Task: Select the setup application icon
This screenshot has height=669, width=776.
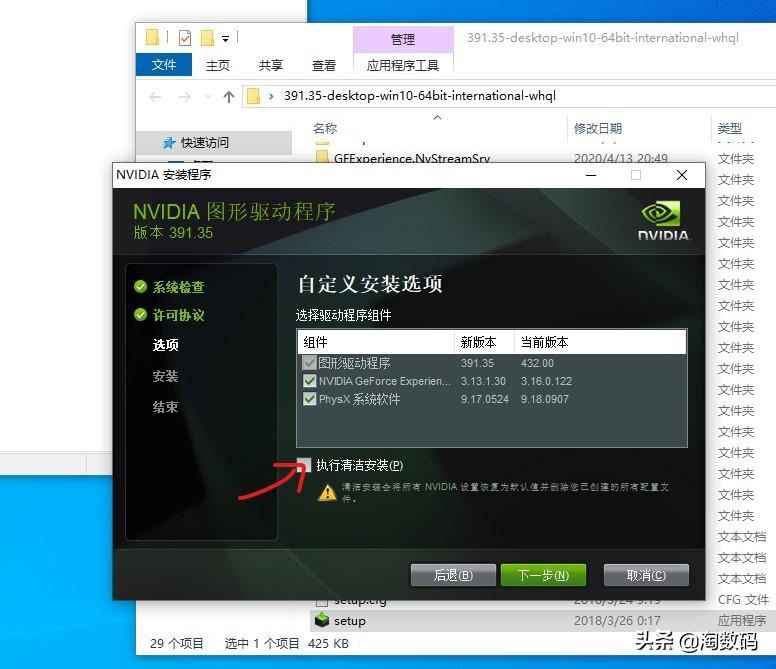Action: coord(322,620)
